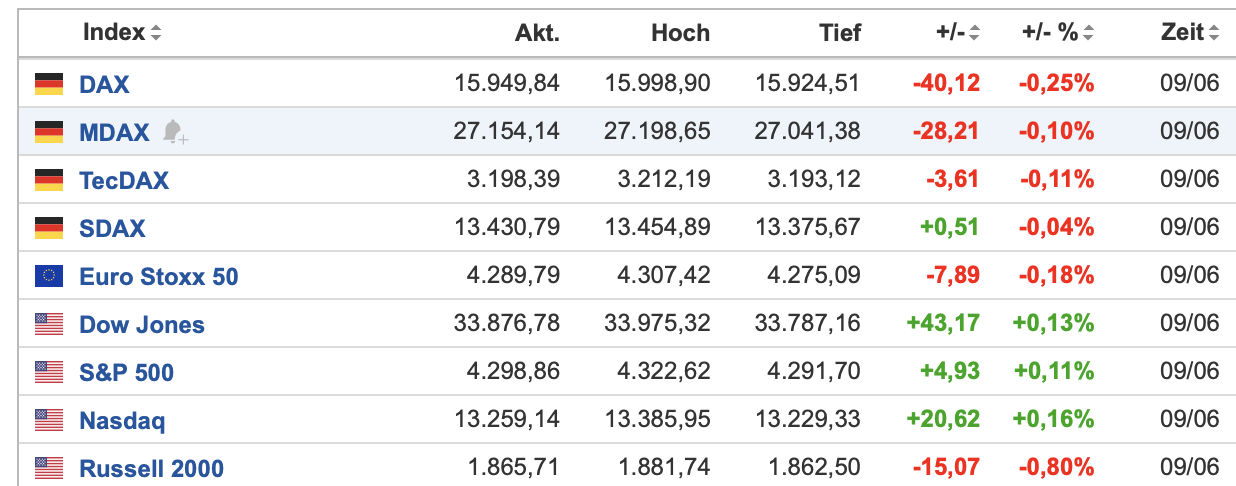Viewport: 1236px width, 486px height.
Task: Click the US flag beside S&P 500
Action: coord(49,372)
